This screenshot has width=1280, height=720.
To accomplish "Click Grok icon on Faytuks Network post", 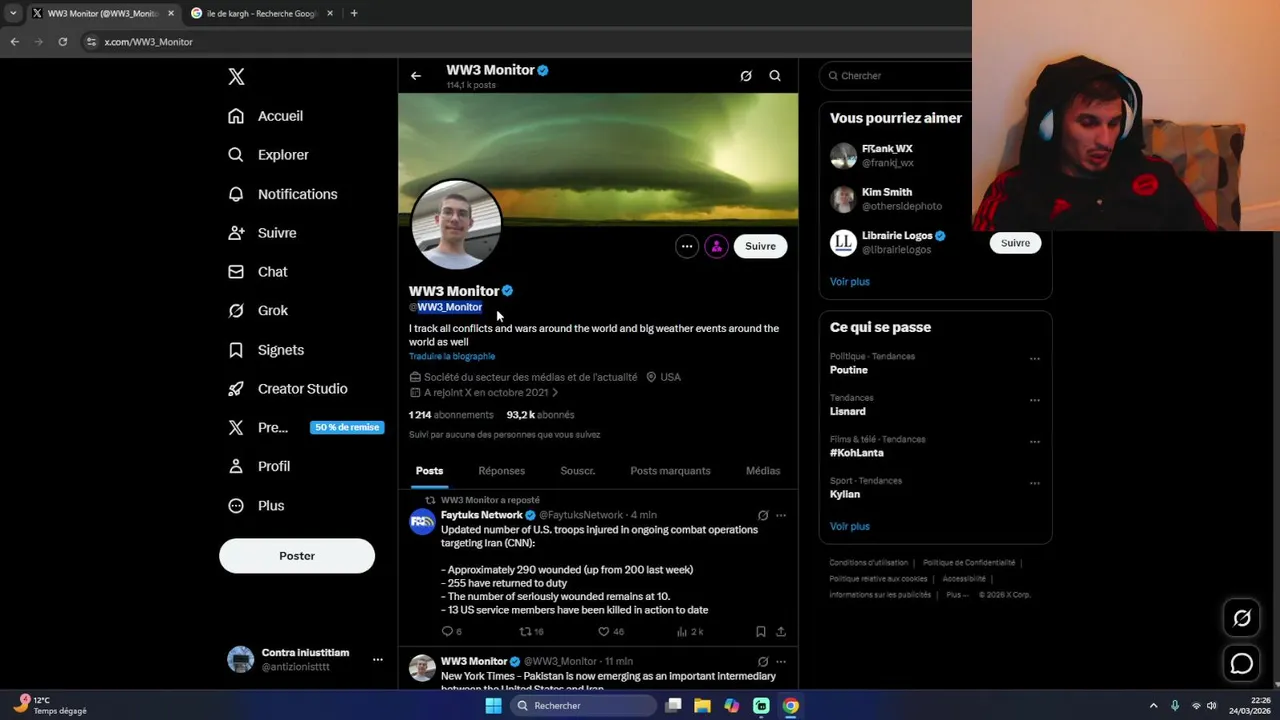I will pyautogui.click(x=763, y=516).
